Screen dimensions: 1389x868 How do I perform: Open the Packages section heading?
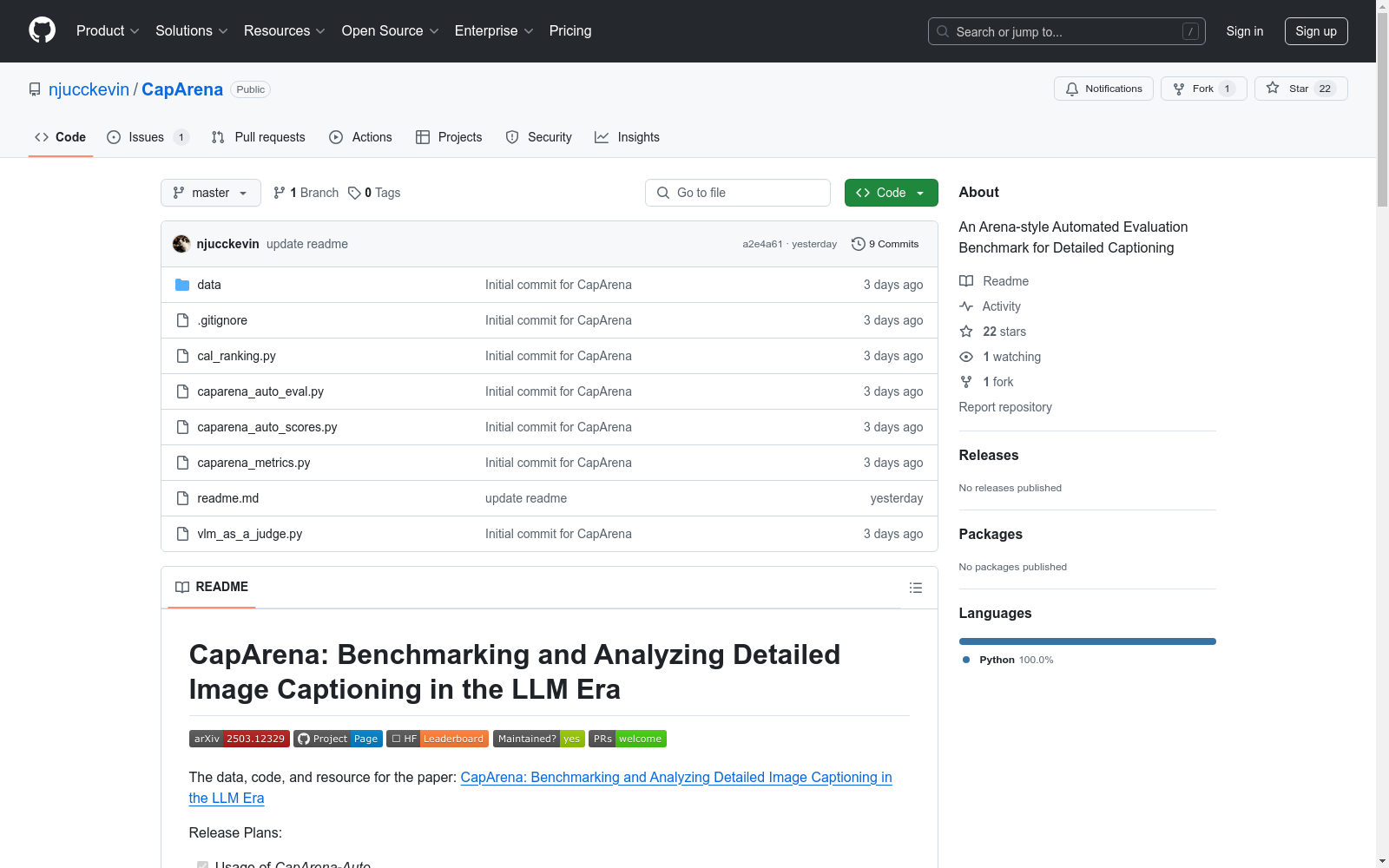click(x=991, y=534)
